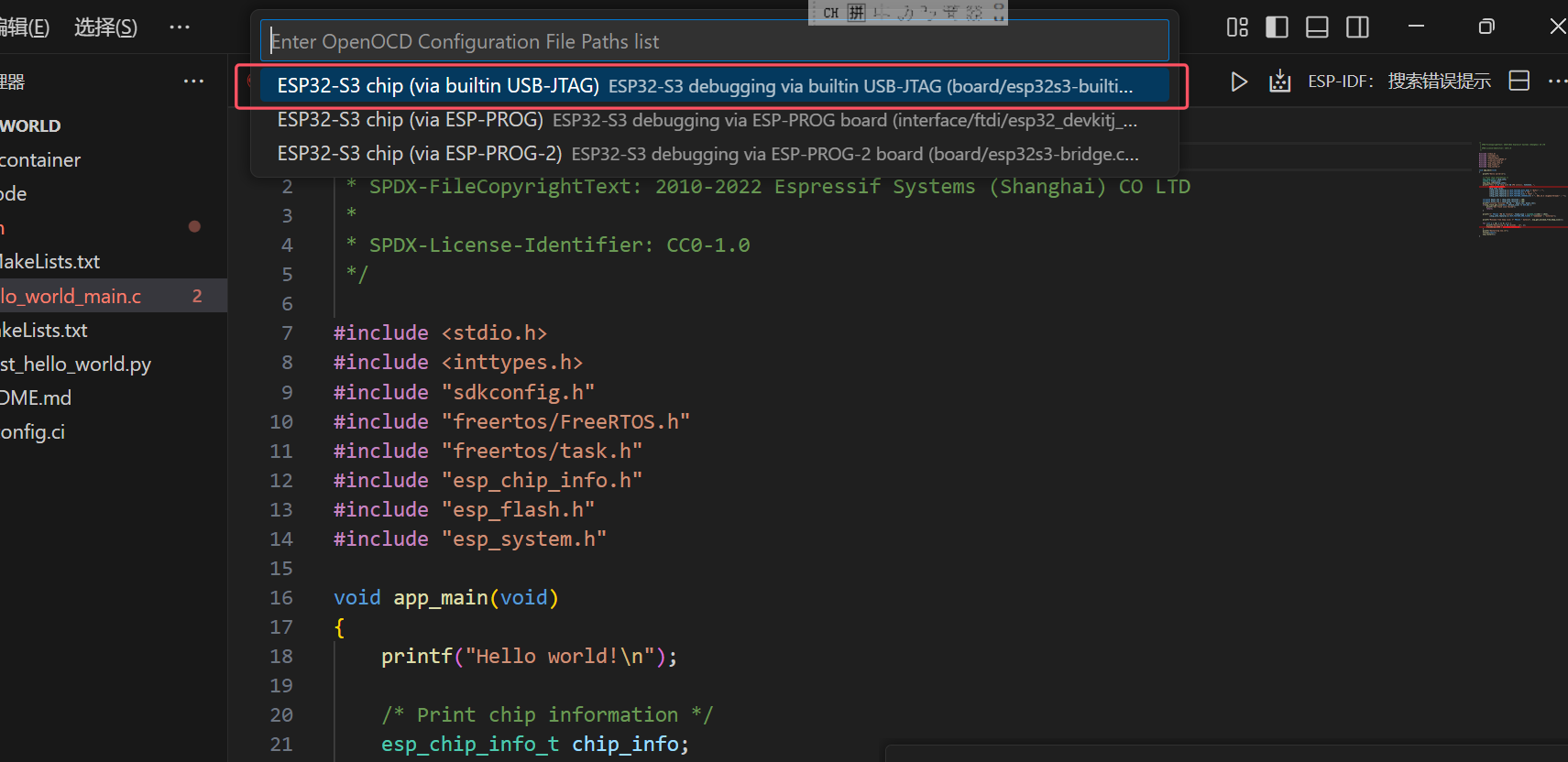Click the void app_main(void) line
The width and height of the screenshot is (1568, 762).
[446, 598]
